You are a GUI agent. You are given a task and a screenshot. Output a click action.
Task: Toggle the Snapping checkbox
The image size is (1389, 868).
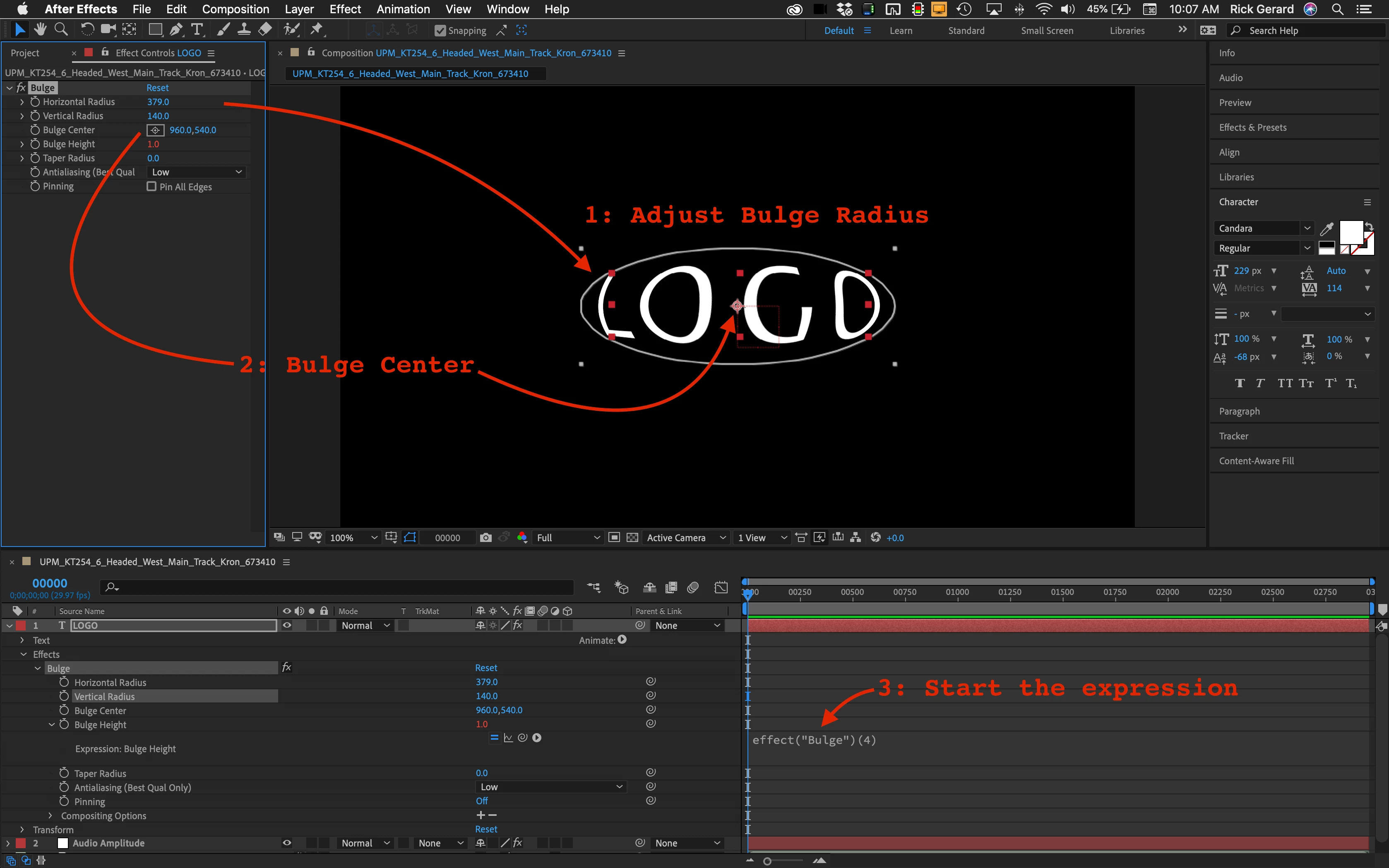tap(440, 31)
